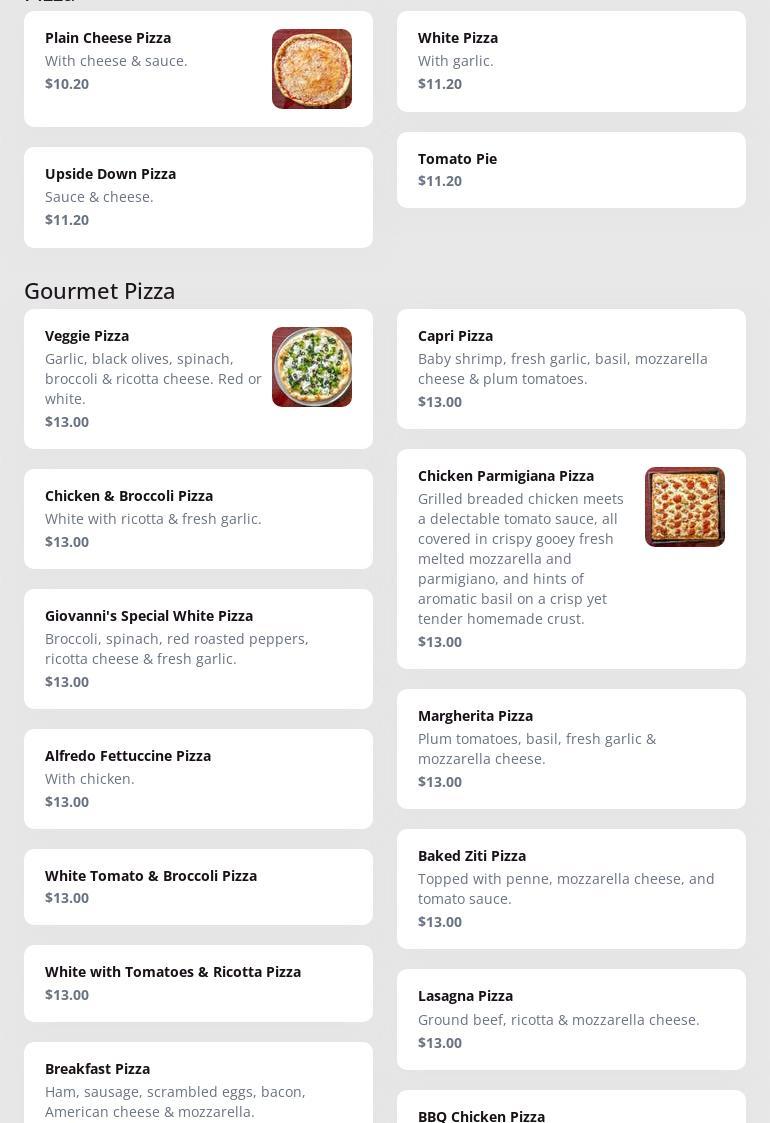This screenshot has width=770, height=1123.
Task: Click the Veggie Pizza title text
Action: (87, 336)
